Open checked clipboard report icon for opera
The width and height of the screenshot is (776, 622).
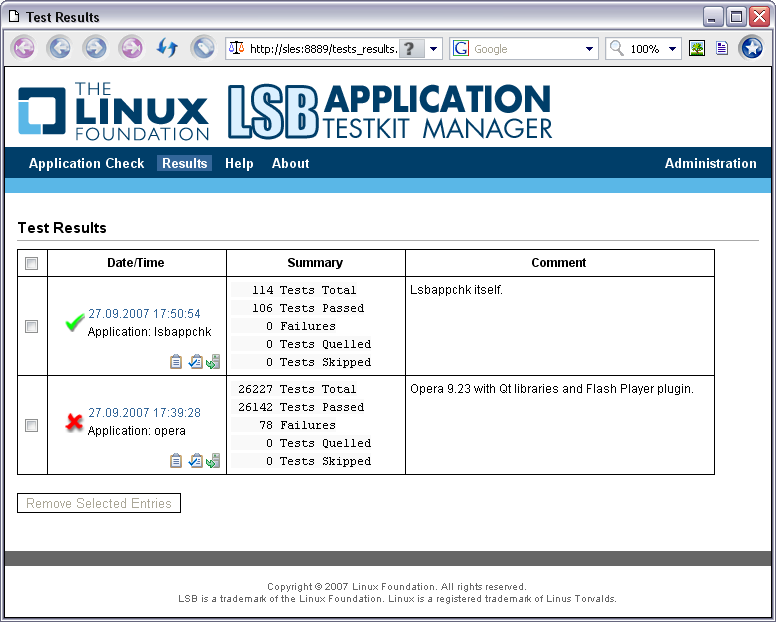coord(195,461)
